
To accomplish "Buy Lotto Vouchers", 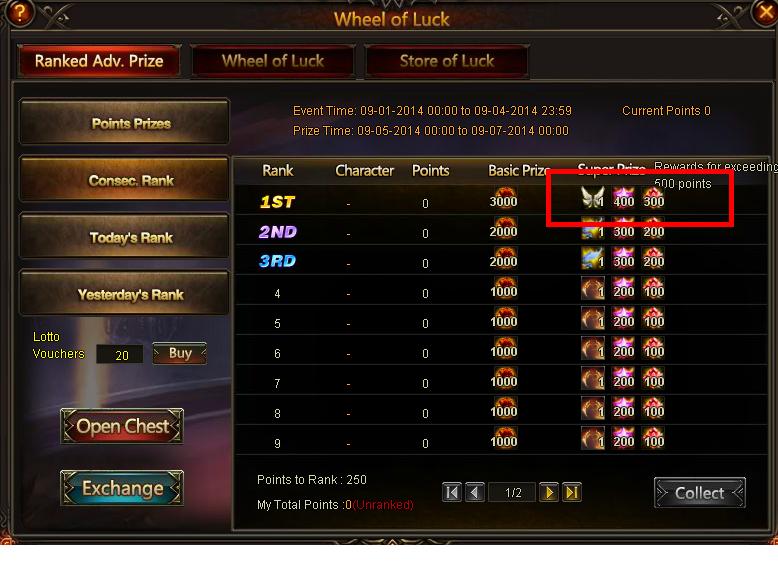I will tap(180, 353).
